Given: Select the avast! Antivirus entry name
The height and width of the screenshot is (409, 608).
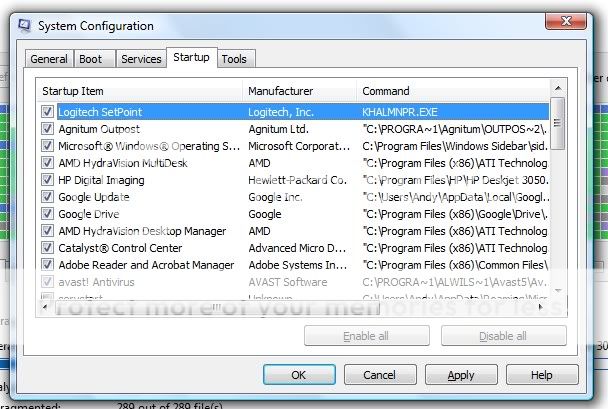Looking at the screenshot, I should [97, 282].
